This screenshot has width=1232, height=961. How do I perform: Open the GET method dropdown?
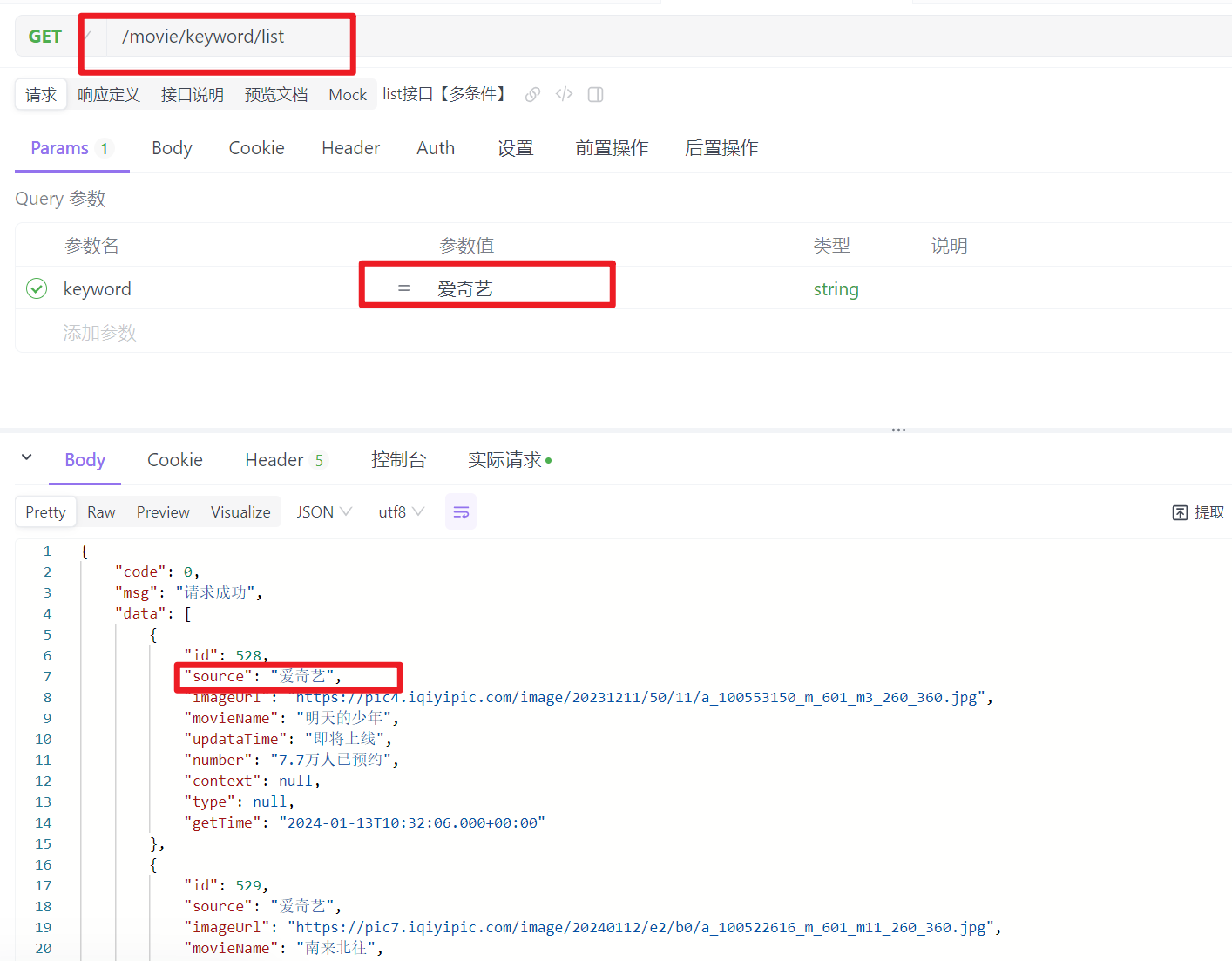coord(57,37)
